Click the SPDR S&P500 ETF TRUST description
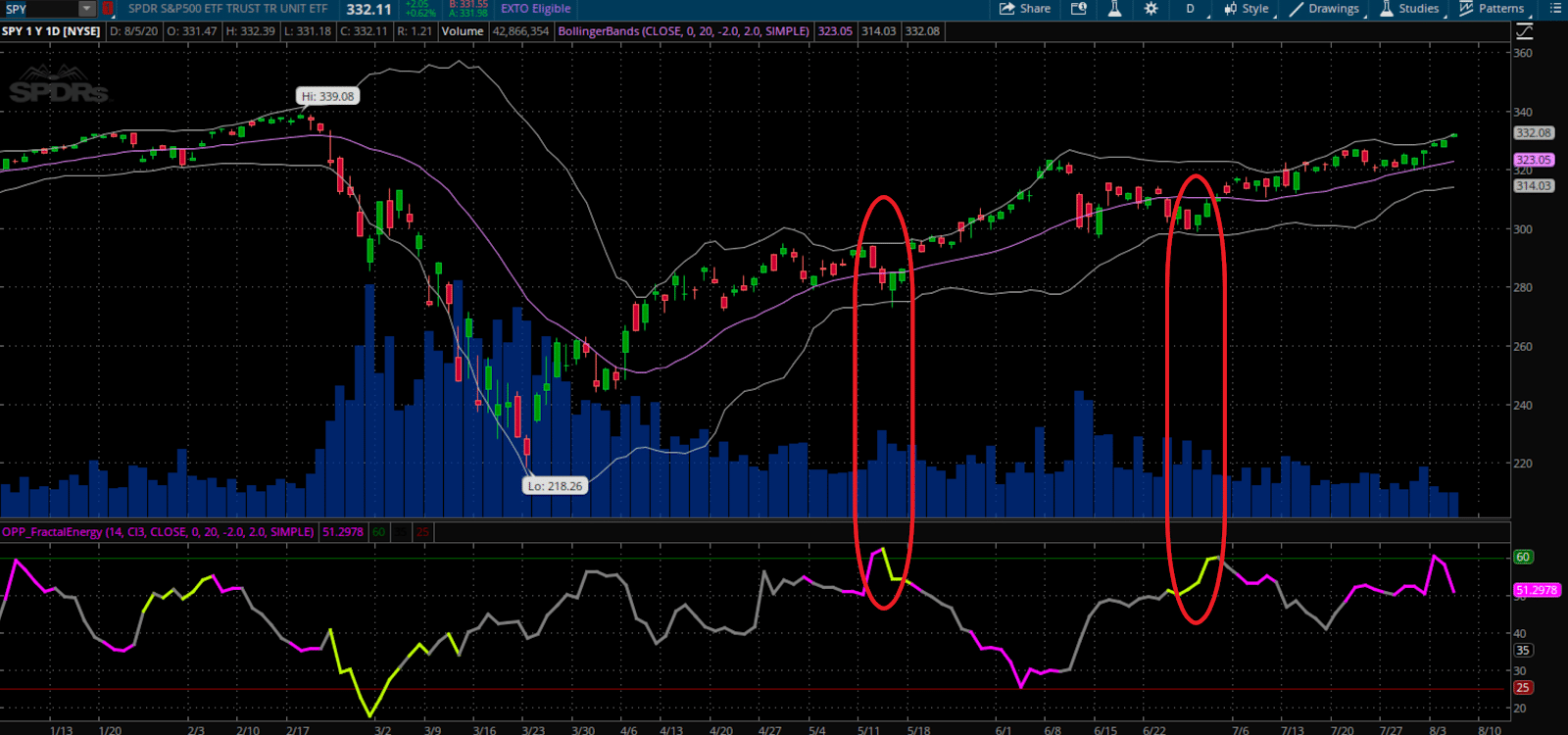1568x735 pixels. [x=227, y=9]
